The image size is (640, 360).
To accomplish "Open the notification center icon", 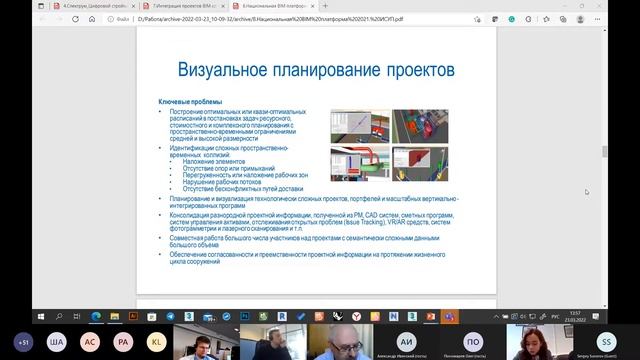I will click(596, 316).
